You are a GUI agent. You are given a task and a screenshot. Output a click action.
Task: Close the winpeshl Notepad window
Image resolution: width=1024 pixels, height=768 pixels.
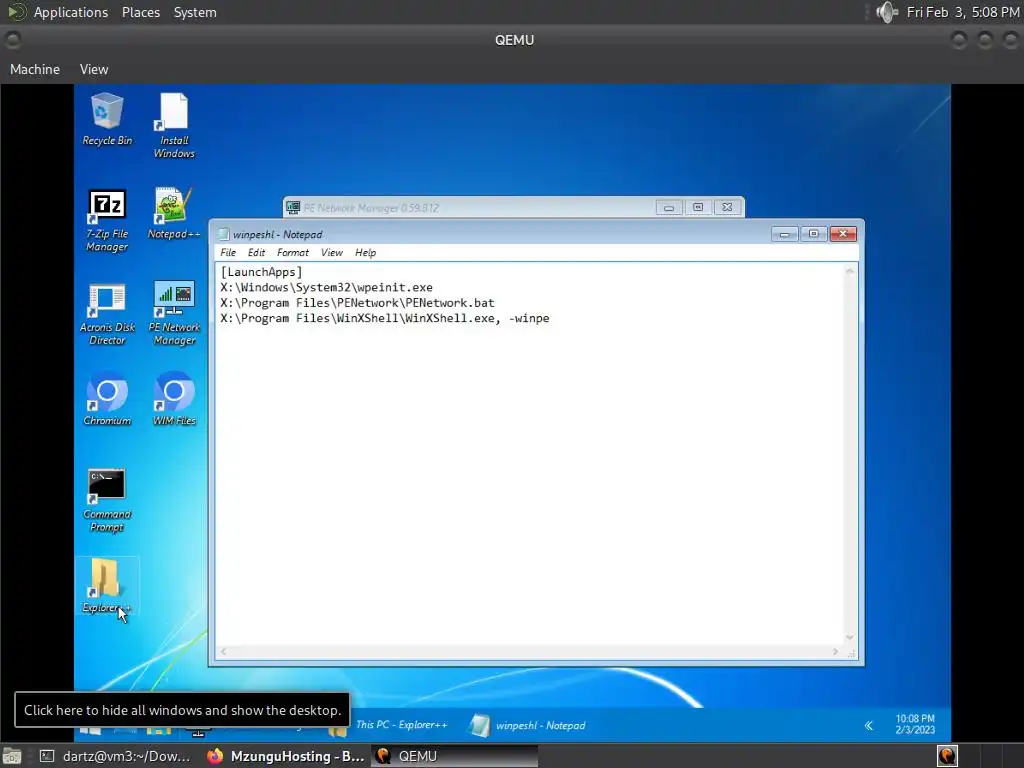point(842,234)
